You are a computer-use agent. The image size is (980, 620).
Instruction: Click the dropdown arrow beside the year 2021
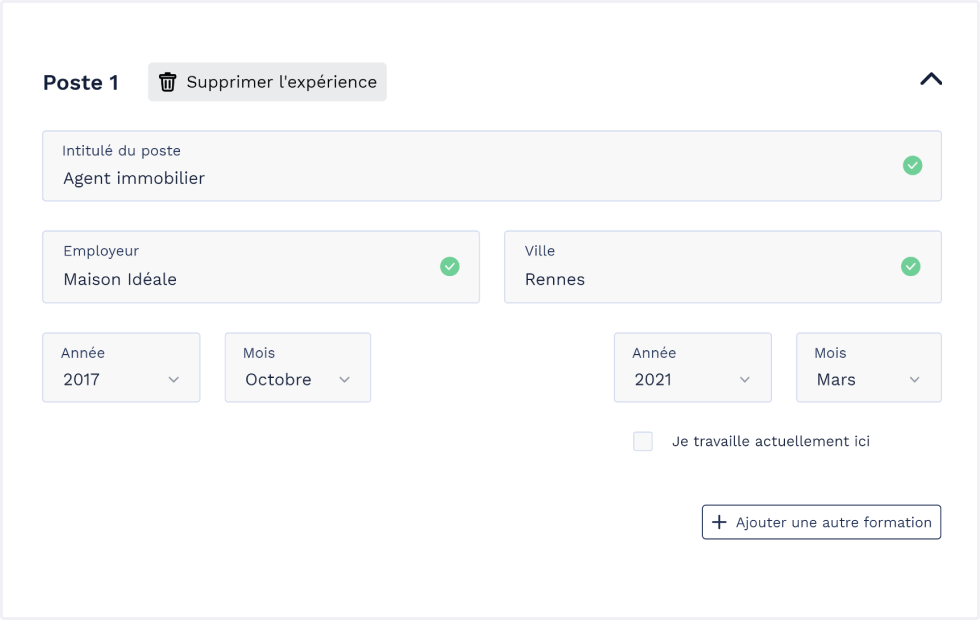(744, 380)
